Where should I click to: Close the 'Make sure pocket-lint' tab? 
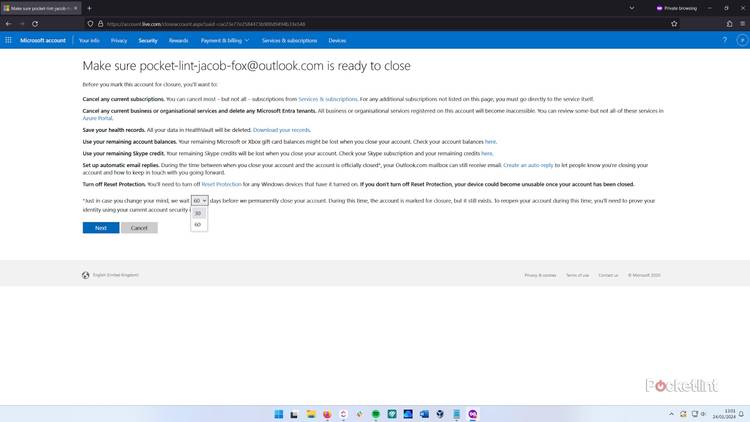(76, 8)
